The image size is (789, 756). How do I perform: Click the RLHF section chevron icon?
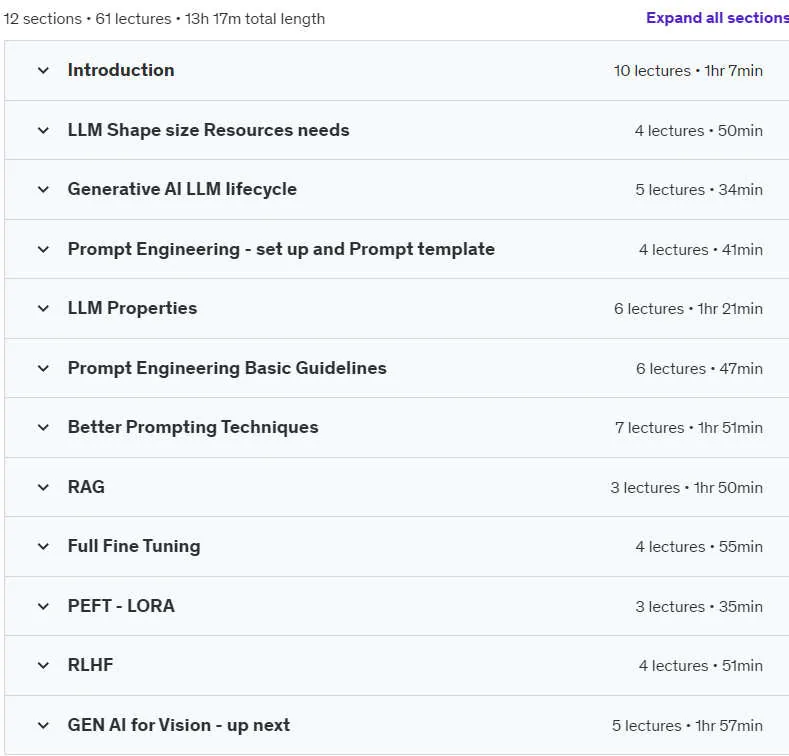(x=43, y=665)
